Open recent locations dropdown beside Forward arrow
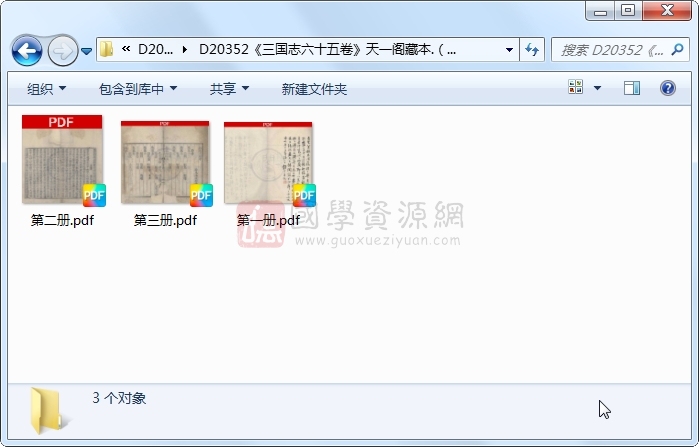 86,51
